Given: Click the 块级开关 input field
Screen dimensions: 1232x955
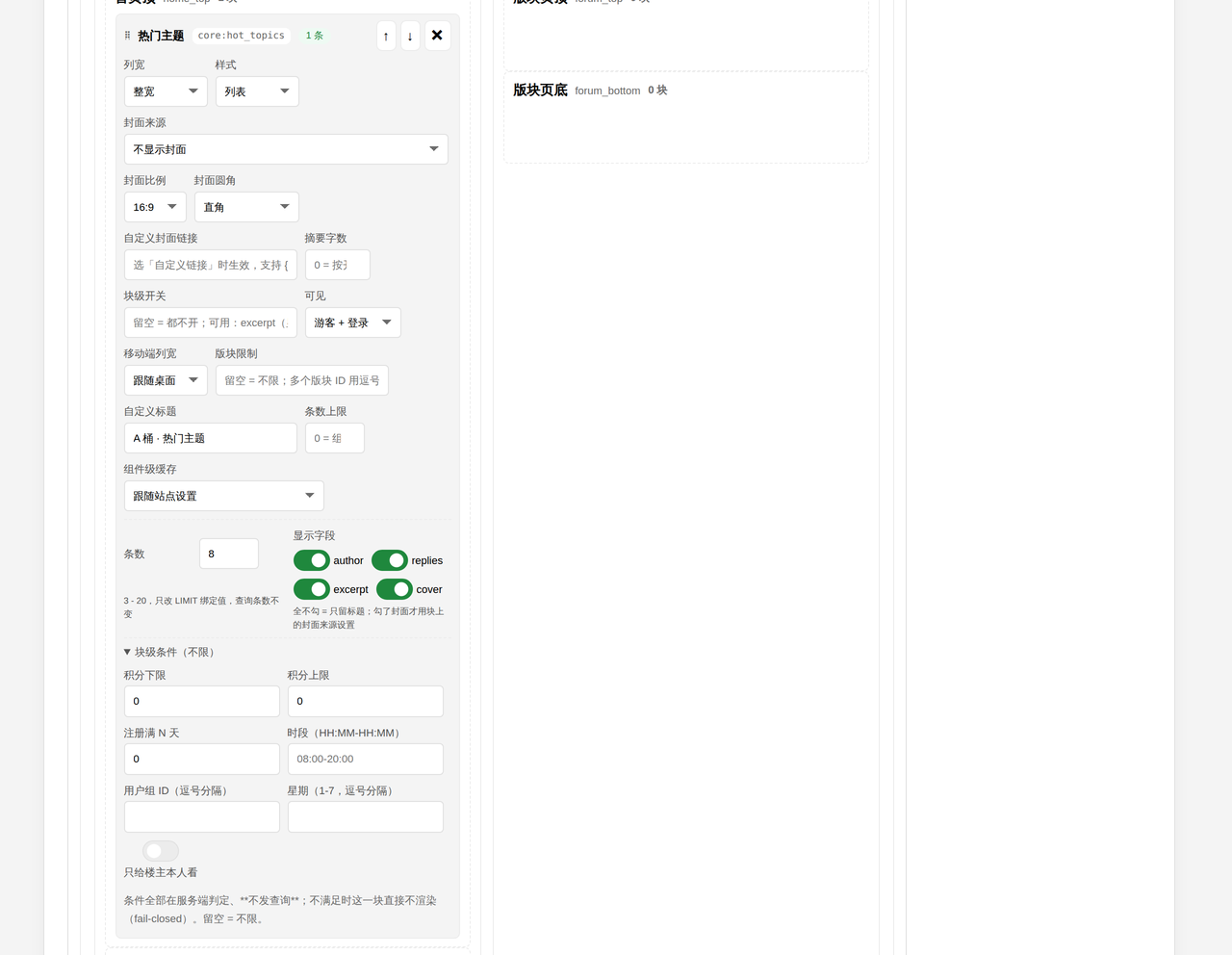Looking at the screenshot, I should 211,323.
